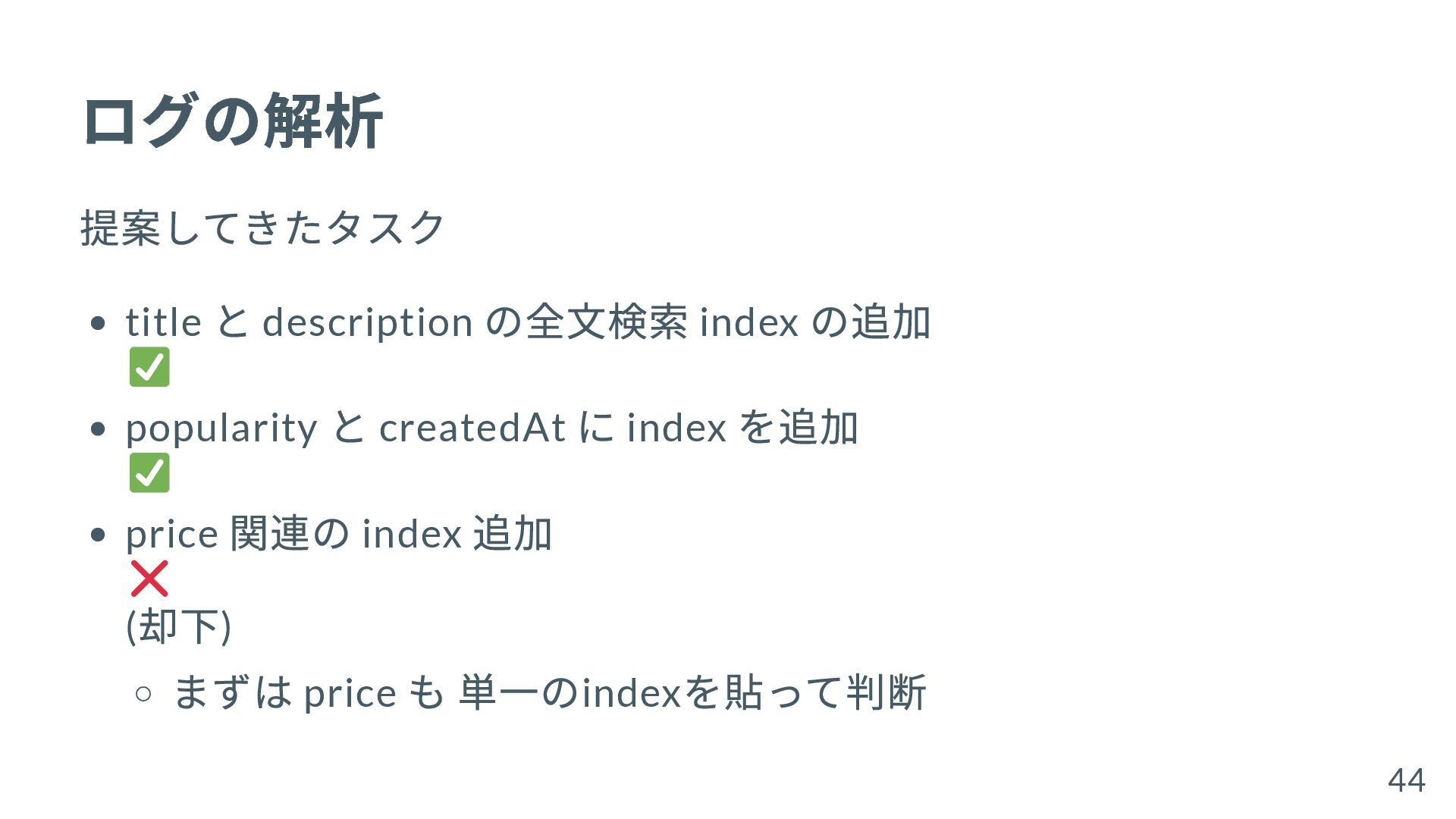Click the text price 関連の index 追加
The width and height of the screenshot is (1456, 819).
coord(339,533)
